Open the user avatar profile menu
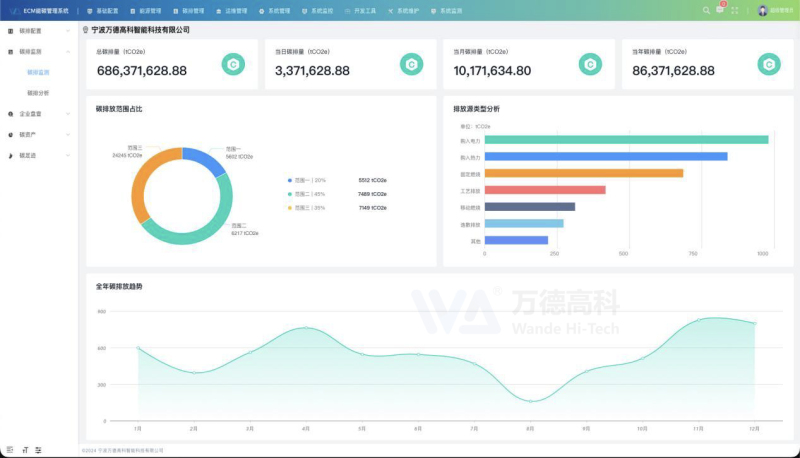The image size is (800, 458). tap(762, 11)
